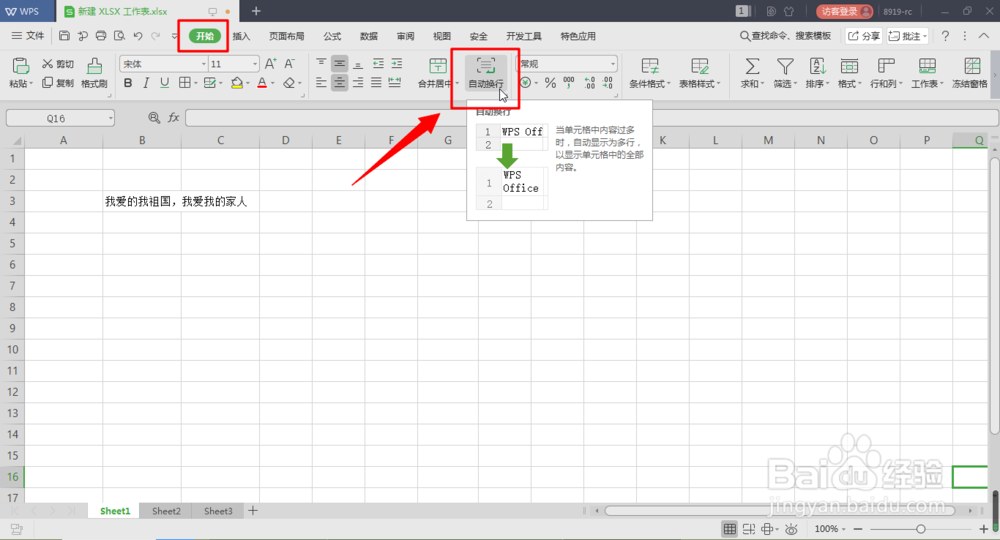
Task: Align text to top of cell
Action: (x=321, y=63)
